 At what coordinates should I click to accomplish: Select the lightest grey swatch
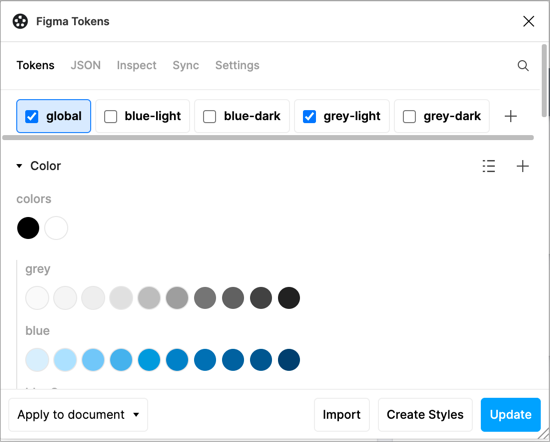37,298
